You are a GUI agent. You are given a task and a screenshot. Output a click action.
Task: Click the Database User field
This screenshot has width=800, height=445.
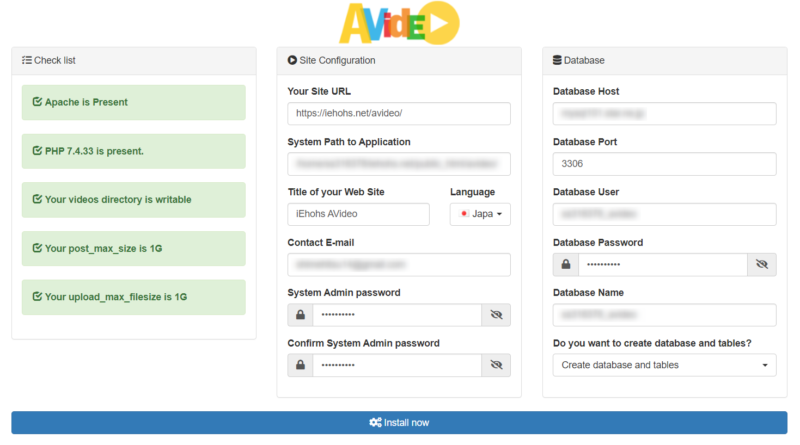point(664,214)
